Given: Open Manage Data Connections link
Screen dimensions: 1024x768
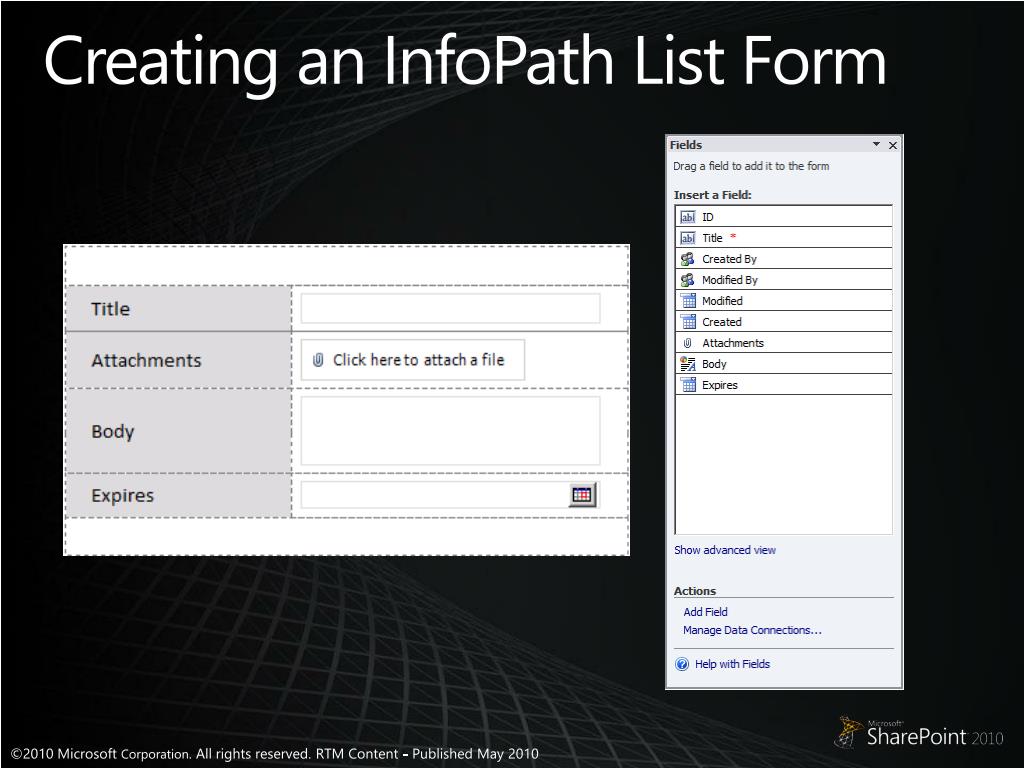Looking at the screenshot, I should click(x=752, y=630).
